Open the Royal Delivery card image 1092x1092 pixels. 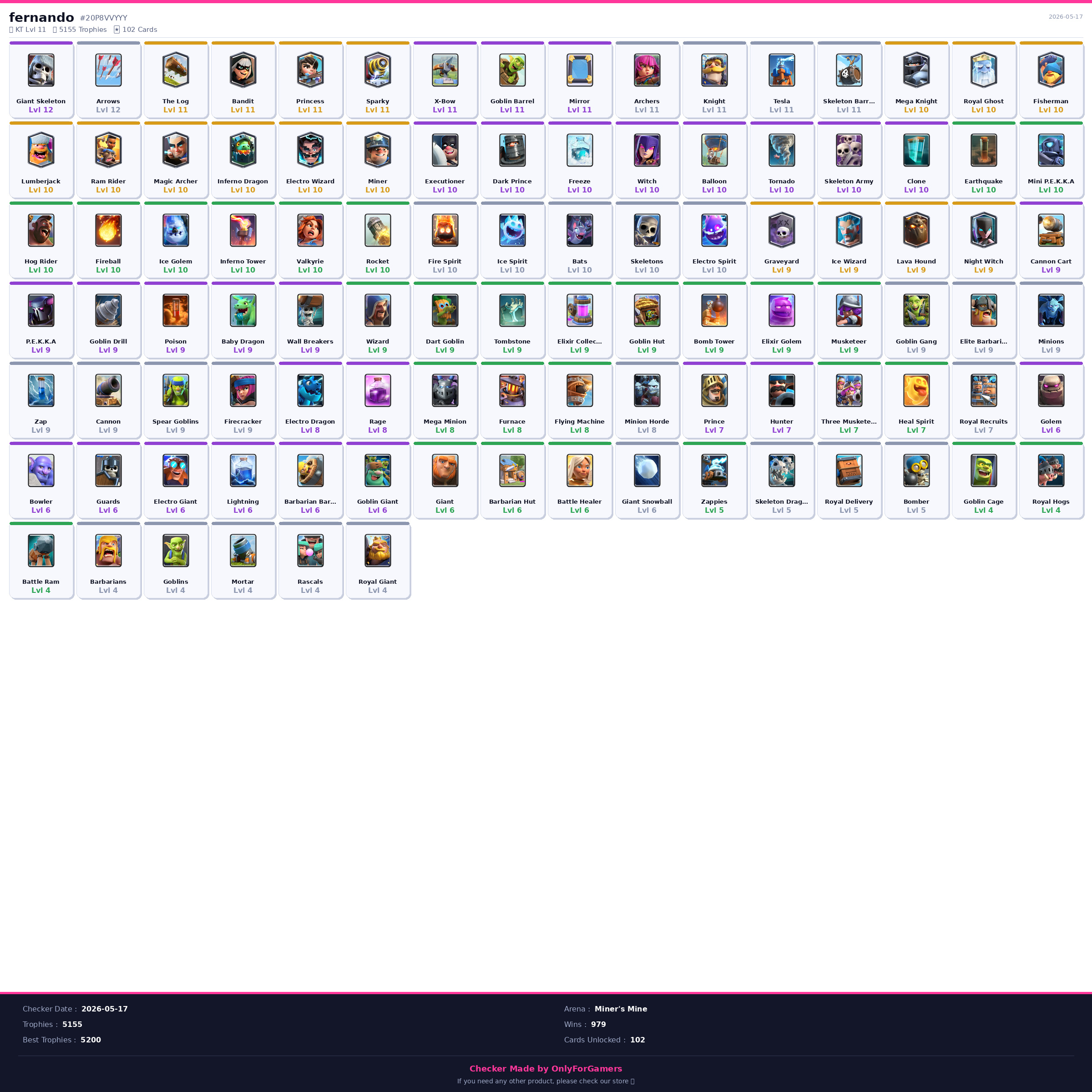[x=849, y=471]
